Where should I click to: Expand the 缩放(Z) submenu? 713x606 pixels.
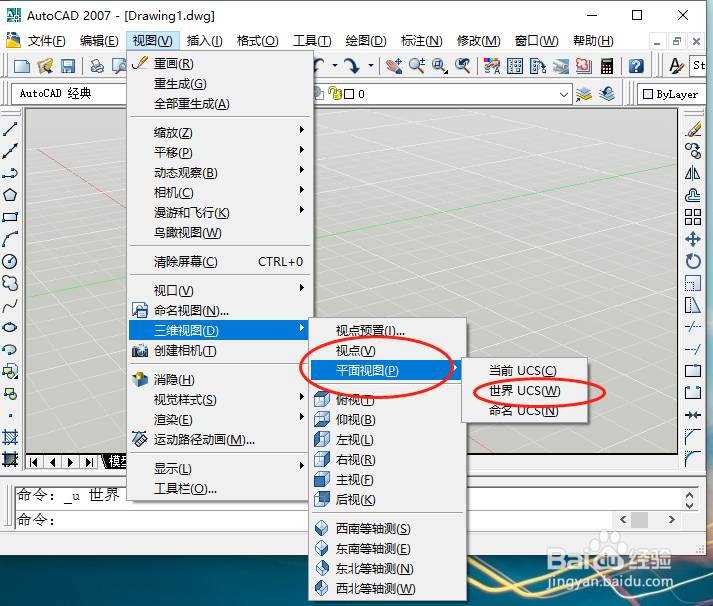(221, 132)
